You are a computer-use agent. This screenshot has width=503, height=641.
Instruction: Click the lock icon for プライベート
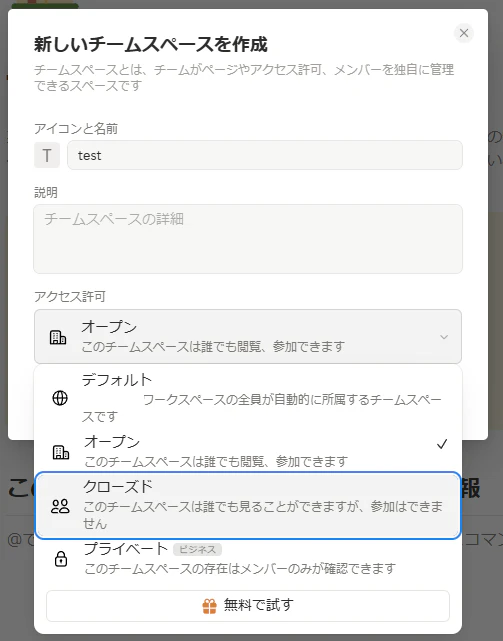pyautogui.click(x=61, y=558)
